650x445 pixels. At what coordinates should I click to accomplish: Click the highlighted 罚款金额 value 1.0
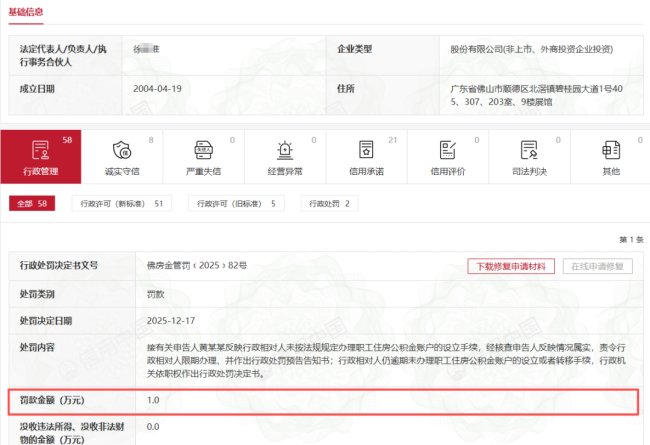(x=153, y=400)
